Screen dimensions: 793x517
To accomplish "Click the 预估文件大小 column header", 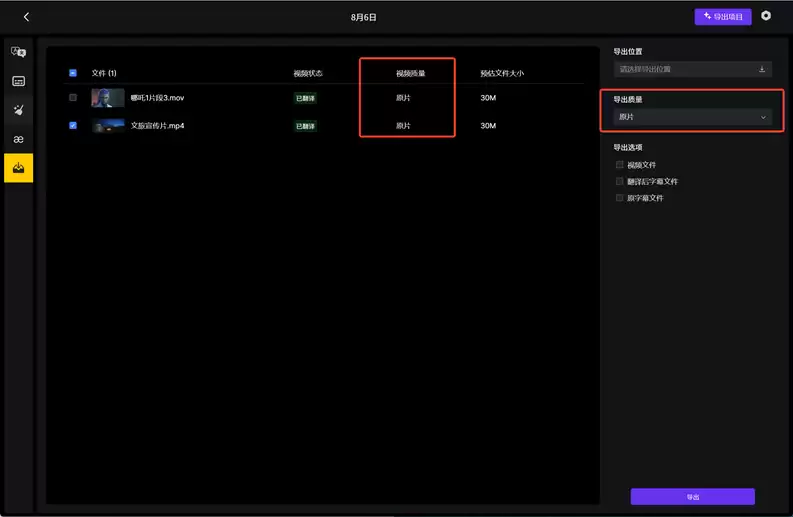I will pyautogui.click(x=502, y=73).
